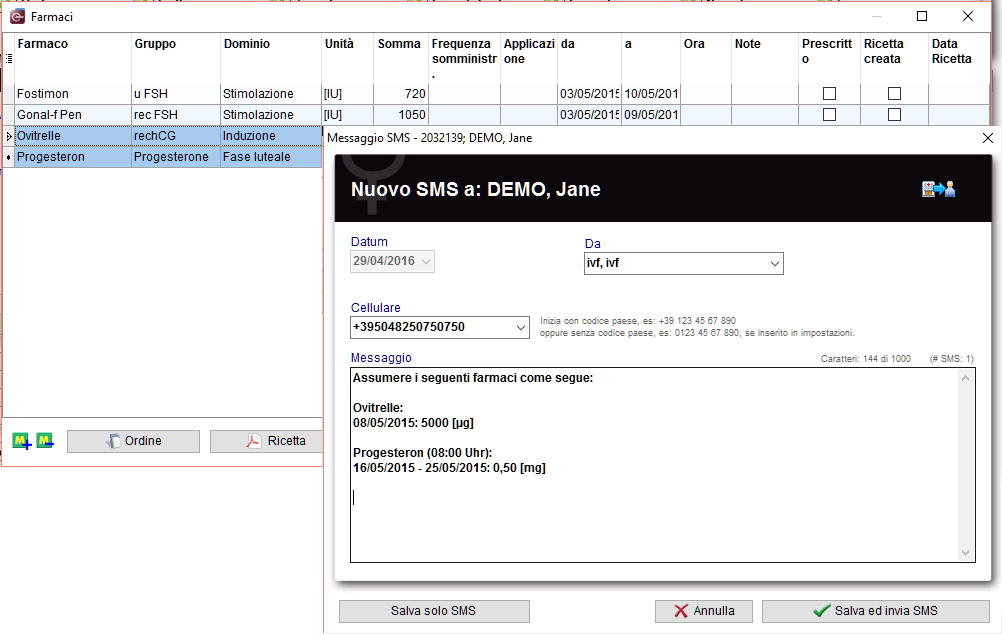
Task: Click the rec FSH group cell
Action: tap(176, 114)
